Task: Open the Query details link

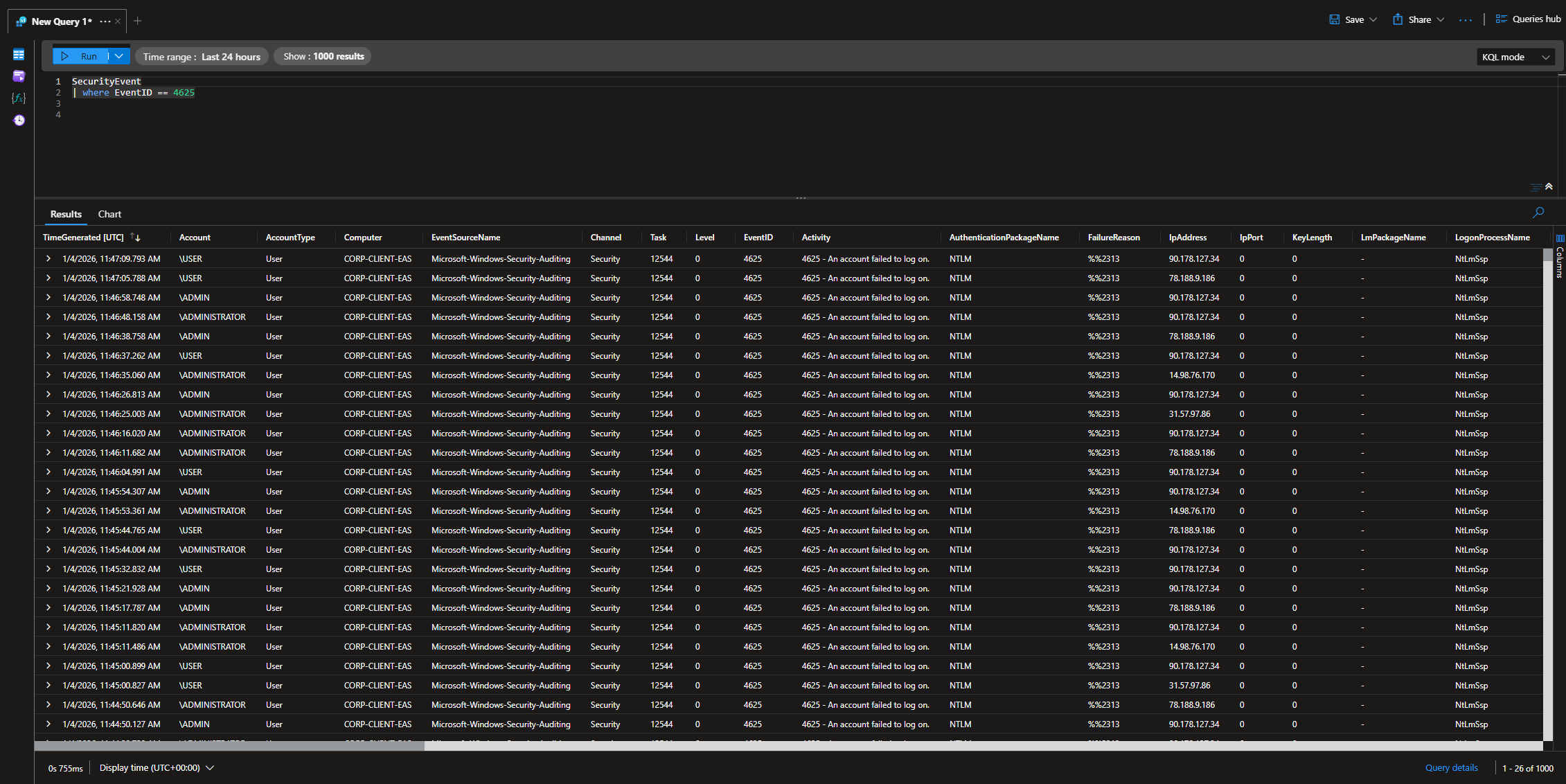Action: point(1451,767)
